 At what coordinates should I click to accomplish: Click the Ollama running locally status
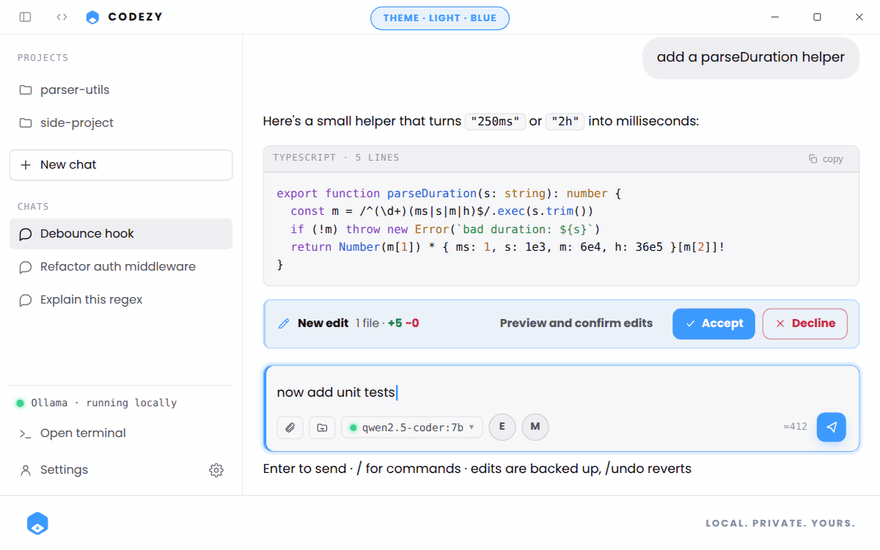point(97,403)
